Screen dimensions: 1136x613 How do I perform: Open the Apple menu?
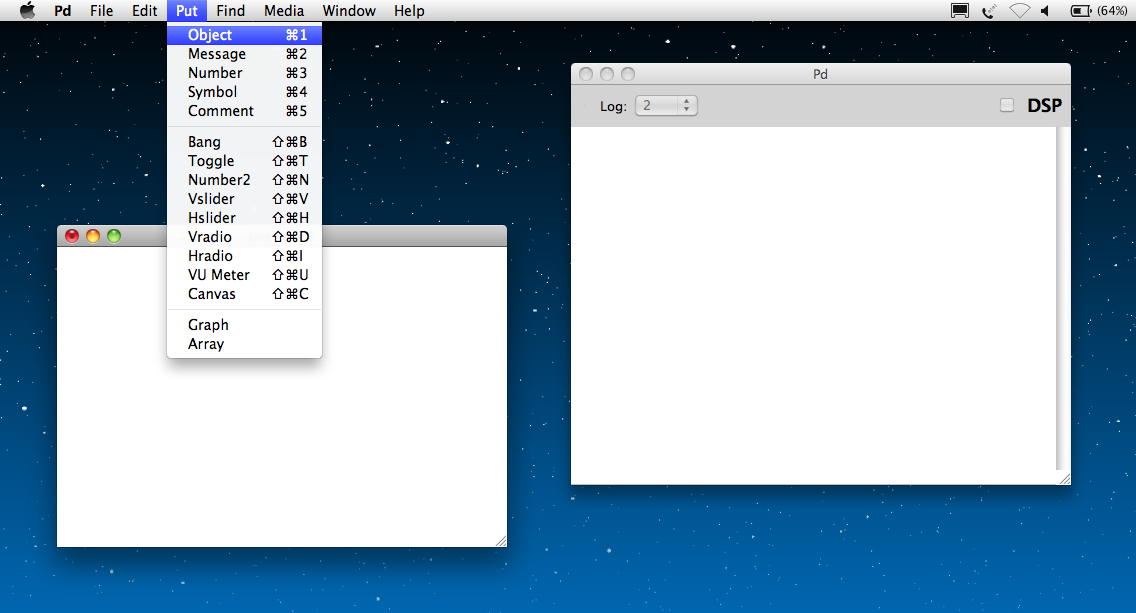point(28,11)
